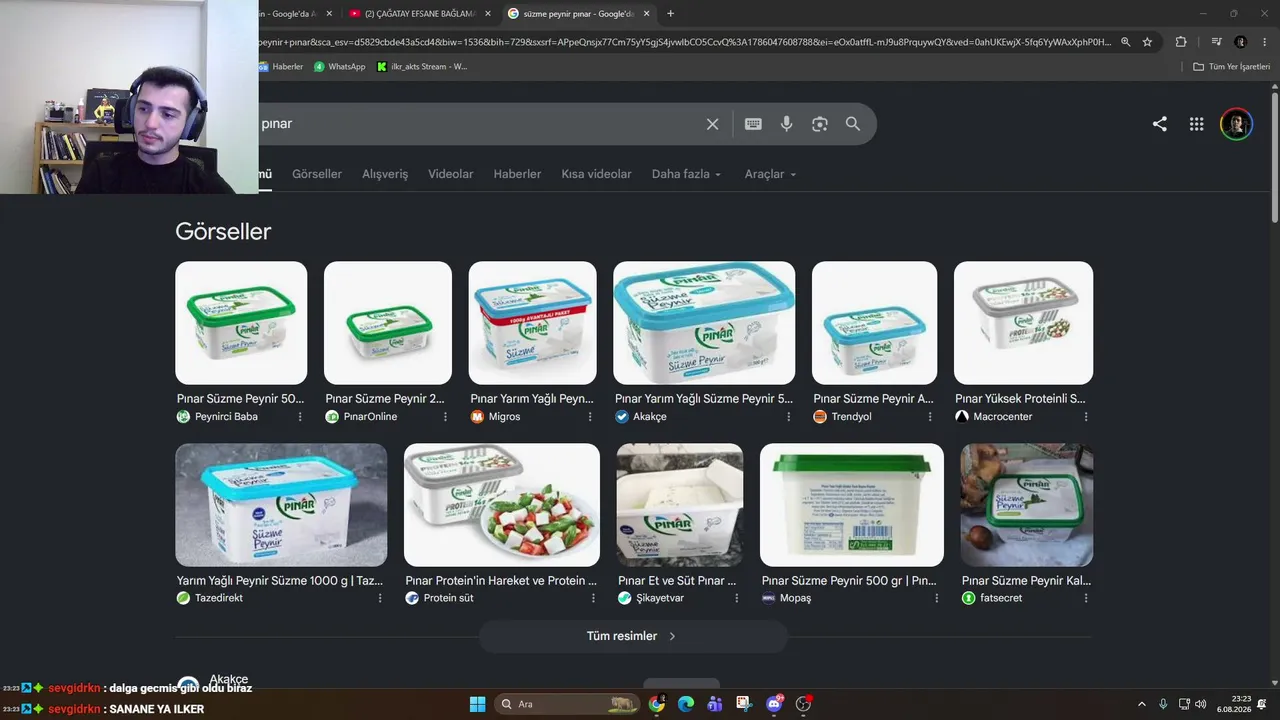The height and width of the screenshot is (720, 1280).
Task: Click the Windows taskbar Ara search box
Action: (566, 704)
